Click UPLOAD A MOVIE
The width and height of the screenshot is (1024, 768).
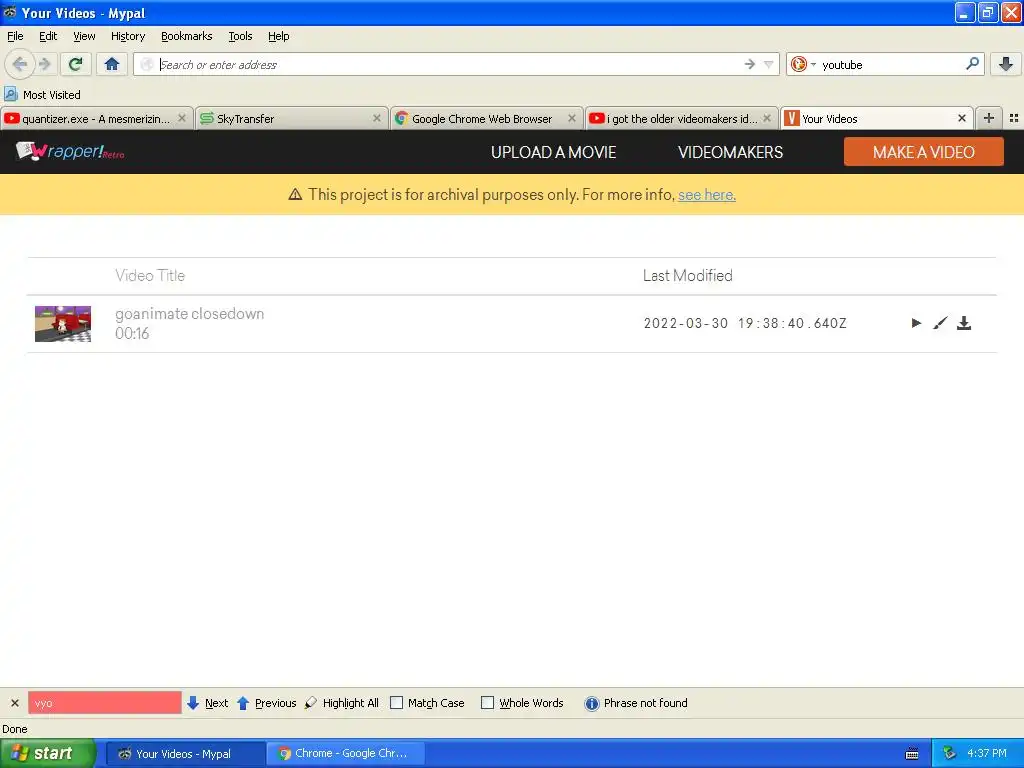(553, 152)
